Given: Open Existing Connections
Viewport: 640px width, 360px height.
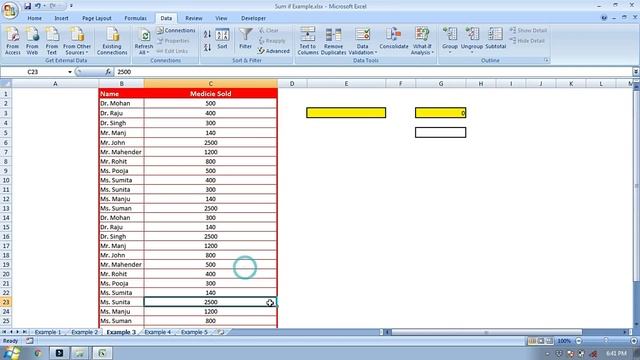Looking at the screenshot, I should (112, 41).
